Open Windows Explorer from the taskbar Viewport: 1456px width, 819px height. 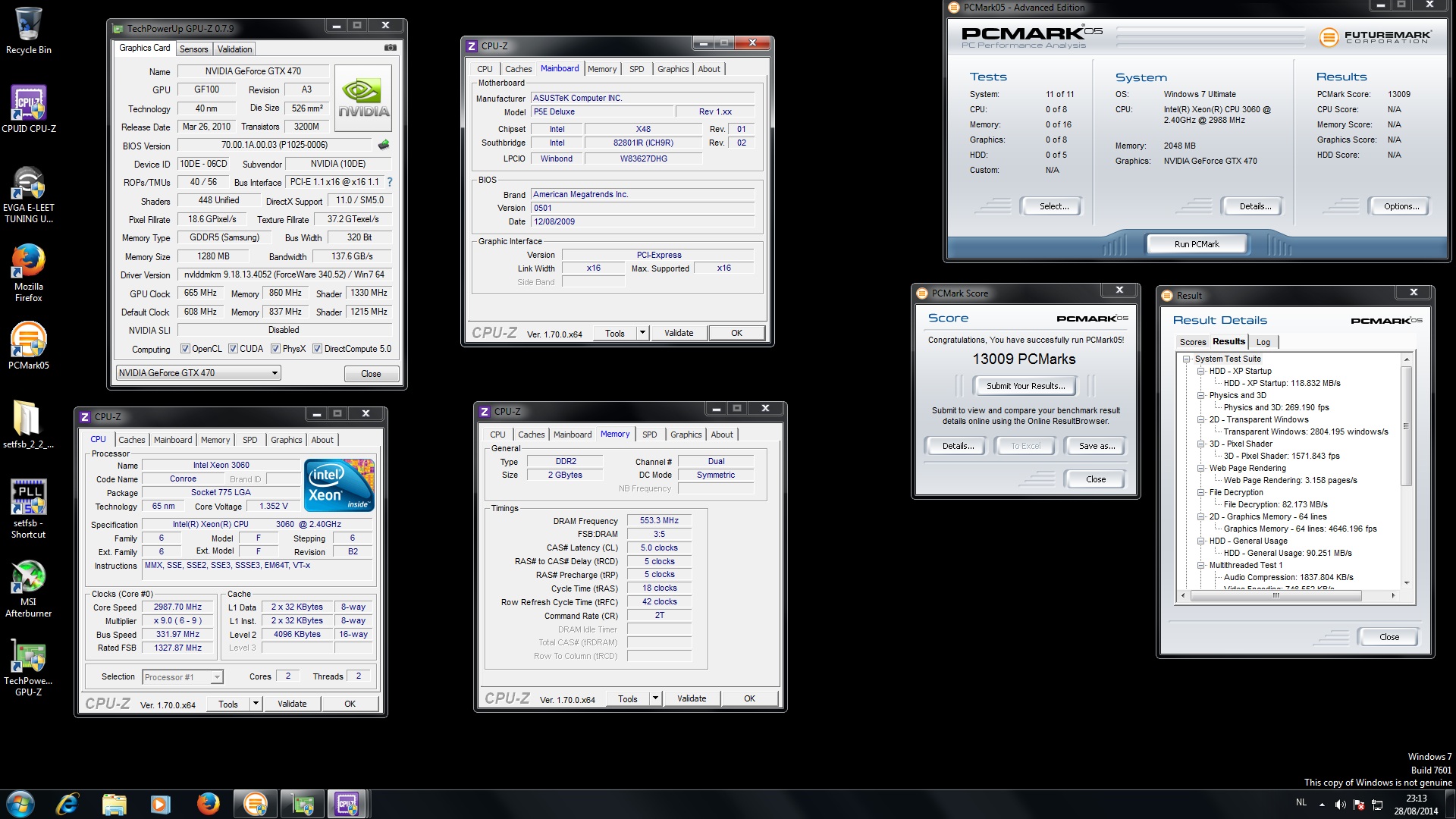tap(114, 804)
